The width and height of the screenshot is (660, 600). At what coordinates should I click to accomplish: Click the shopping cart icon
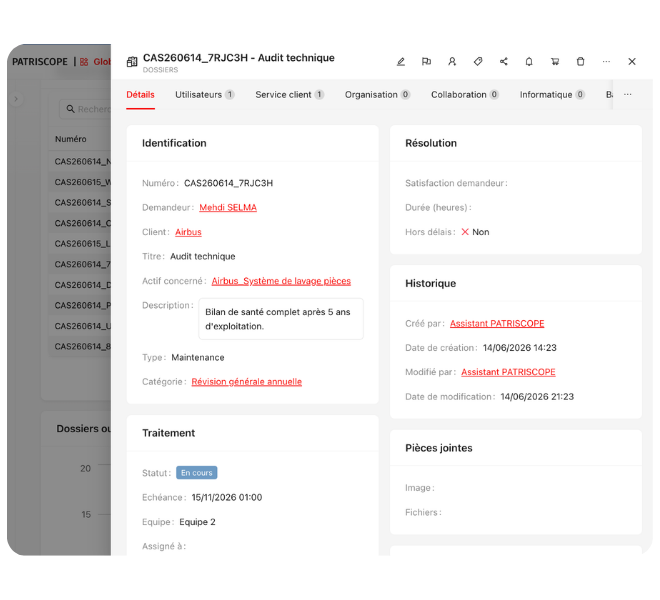tap(555, 62)
